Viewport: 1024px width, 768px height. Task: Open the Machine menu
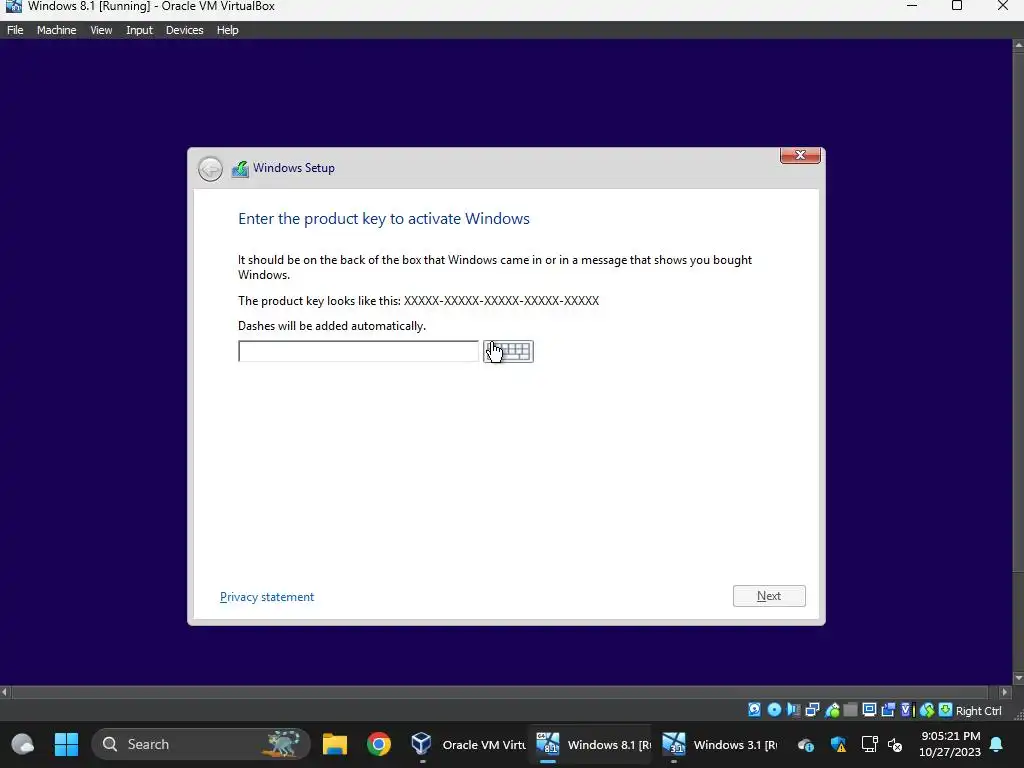(56, 30)
